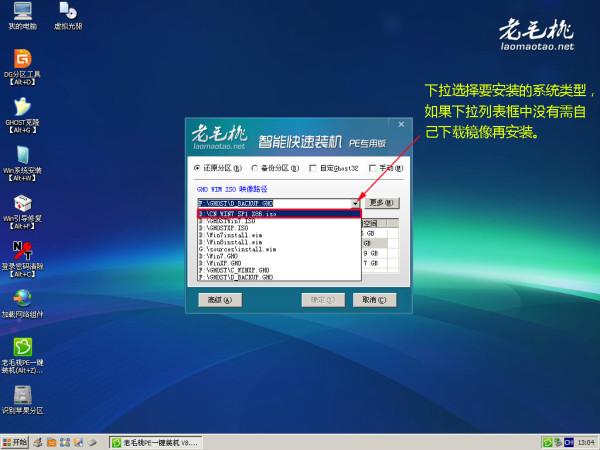The height and width of the screenshot is (450, 600).
Task: Open the 我的电脑 desktop icon
Action: point(23,16)
